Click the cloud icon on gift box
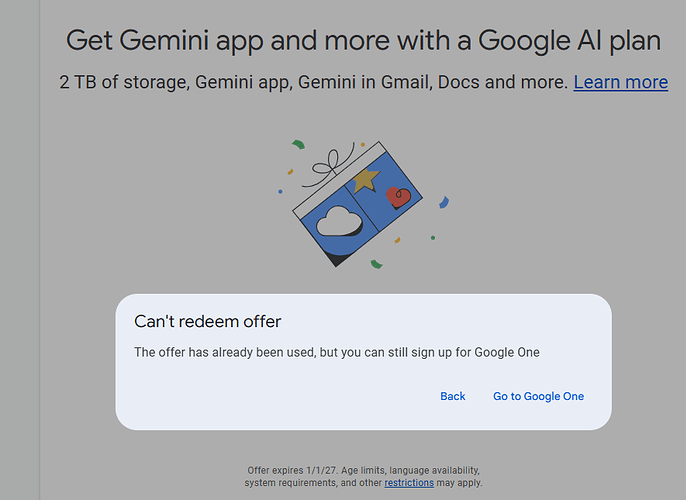The height and width of the screenshot is (500, 686). coord(338,222)
